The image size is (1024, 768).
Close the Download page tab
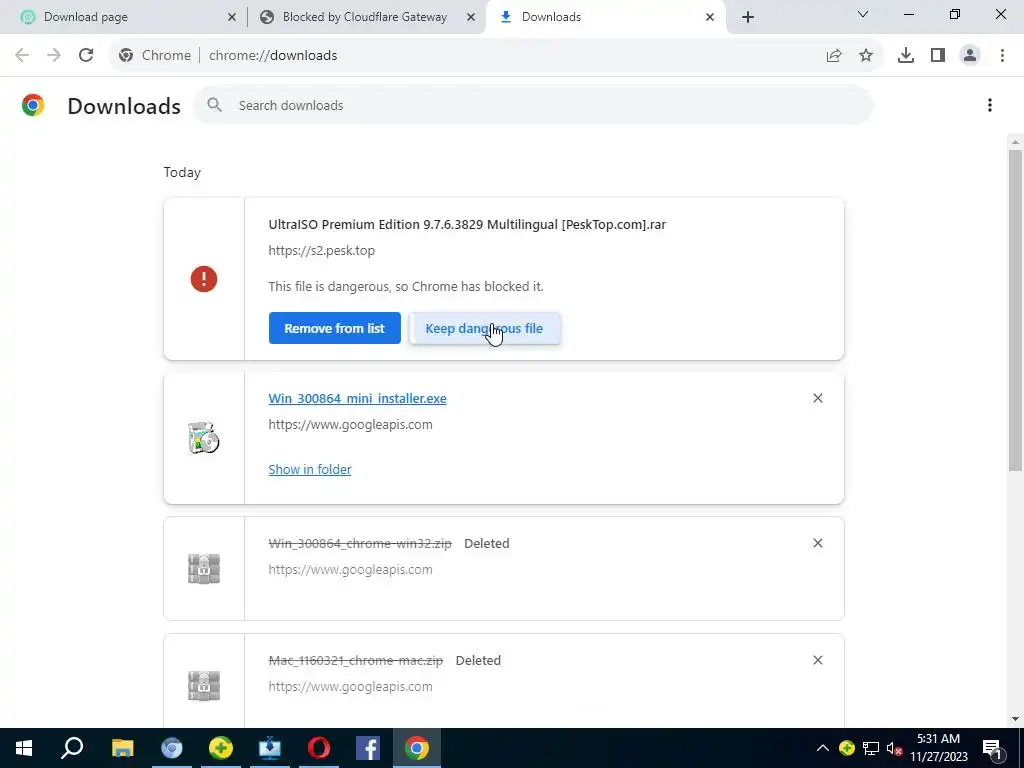pos(232,18)
